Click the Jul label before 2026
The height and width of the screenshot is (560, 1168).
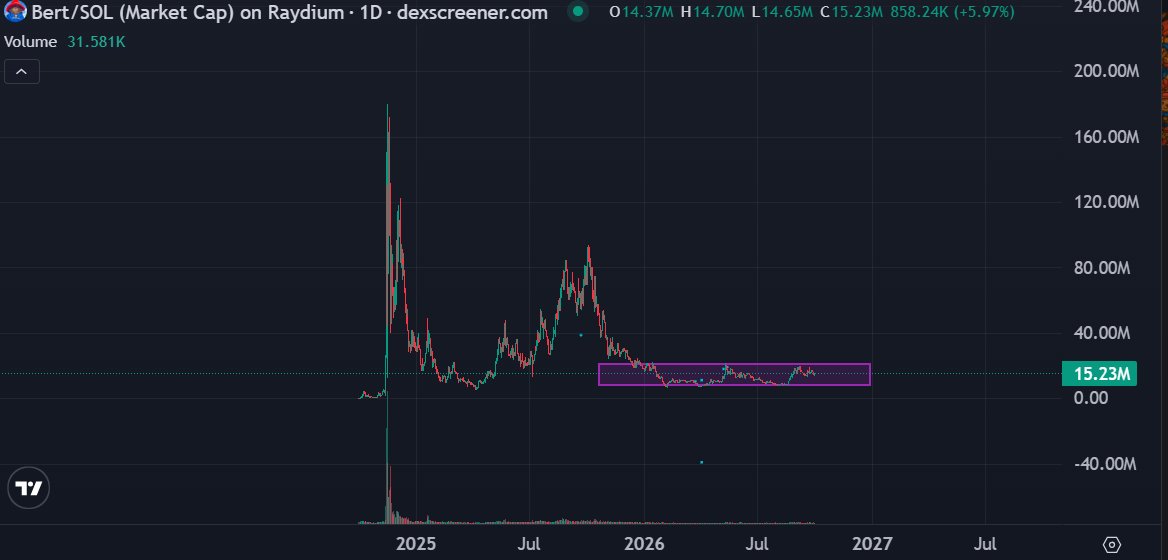[x=530, y=544]
